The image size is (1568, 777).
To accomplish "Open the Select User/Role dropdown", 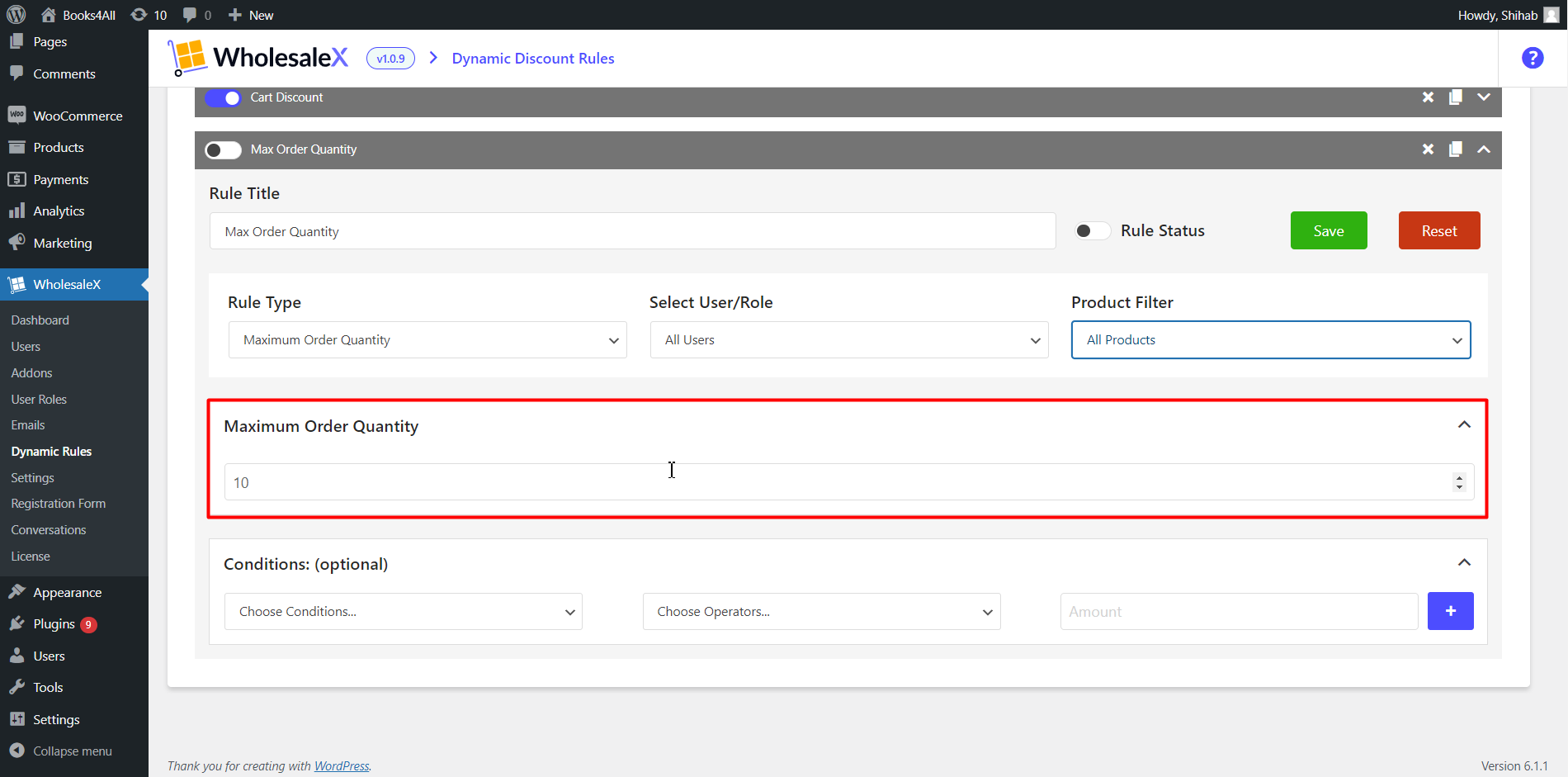I will 849,340.
